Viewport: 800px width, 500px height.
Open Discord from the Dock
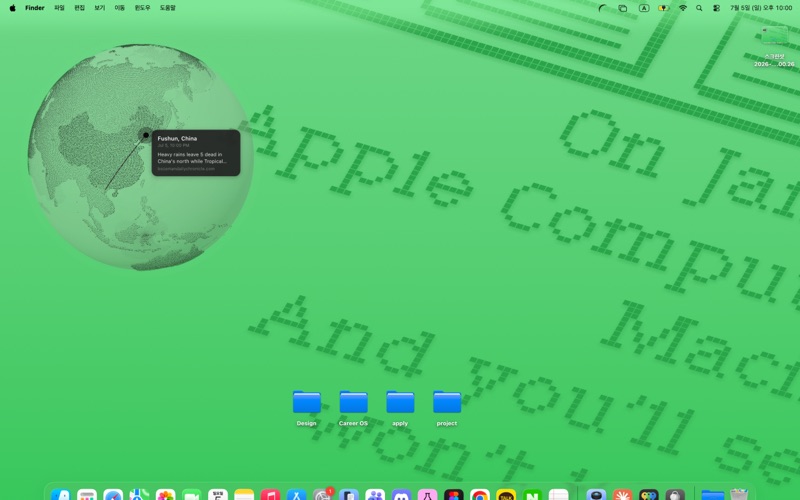(x=401, y=495)
